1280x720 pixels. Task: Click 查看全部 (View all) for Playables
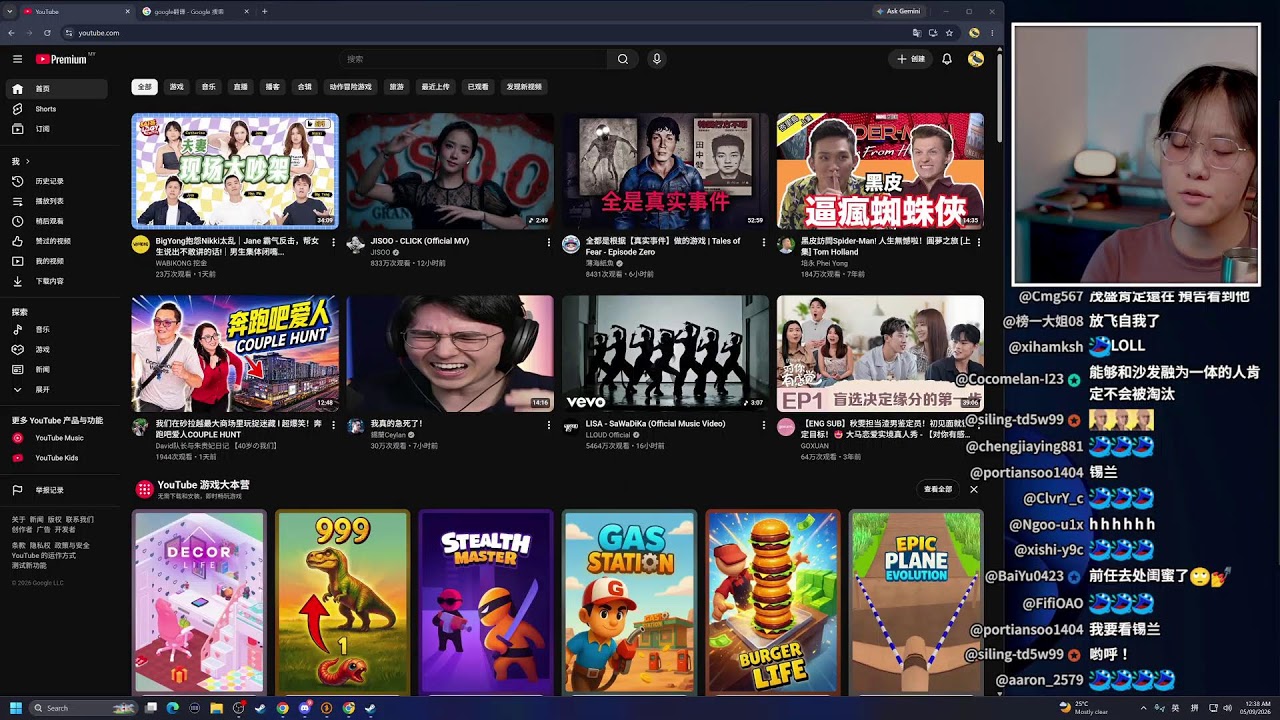(x=938, y=489)
